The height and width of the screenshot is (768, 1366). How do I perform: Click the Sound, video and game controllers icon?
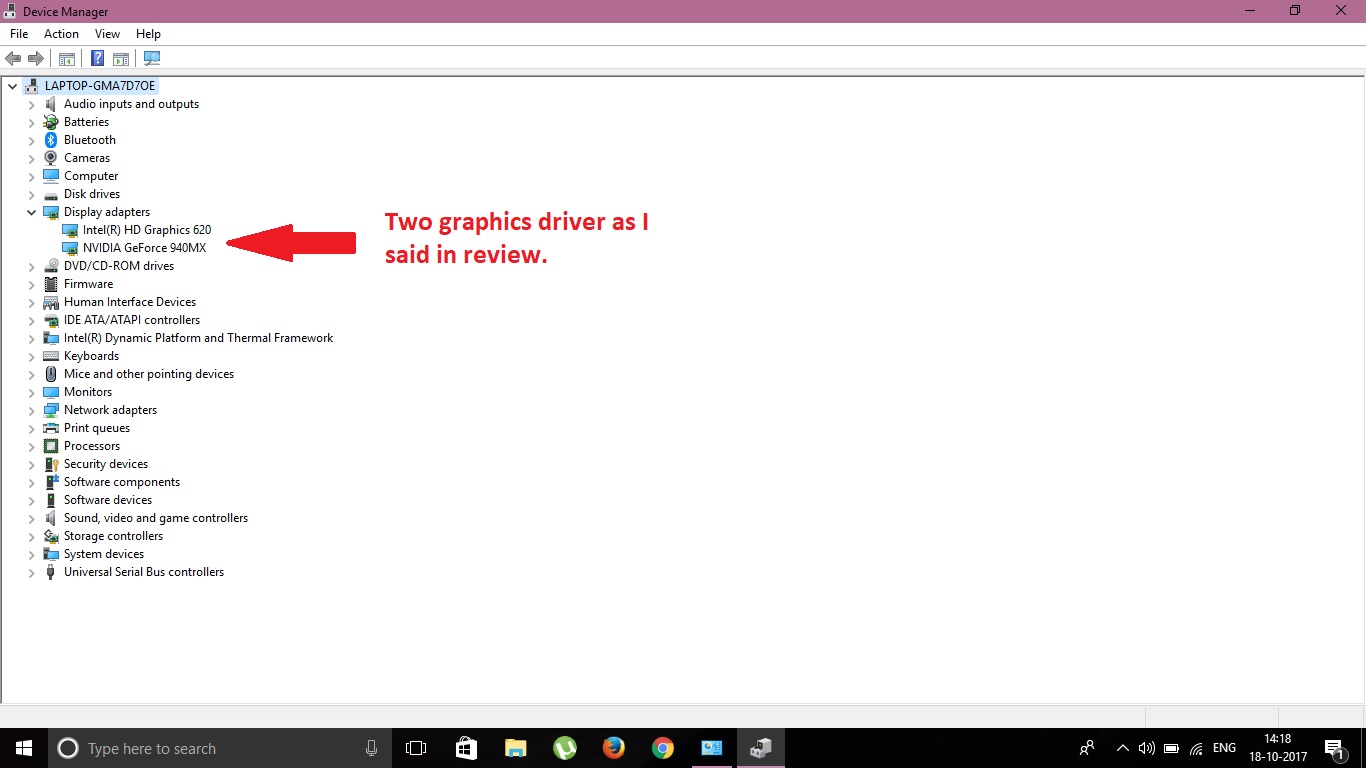(x=51, y=518)
